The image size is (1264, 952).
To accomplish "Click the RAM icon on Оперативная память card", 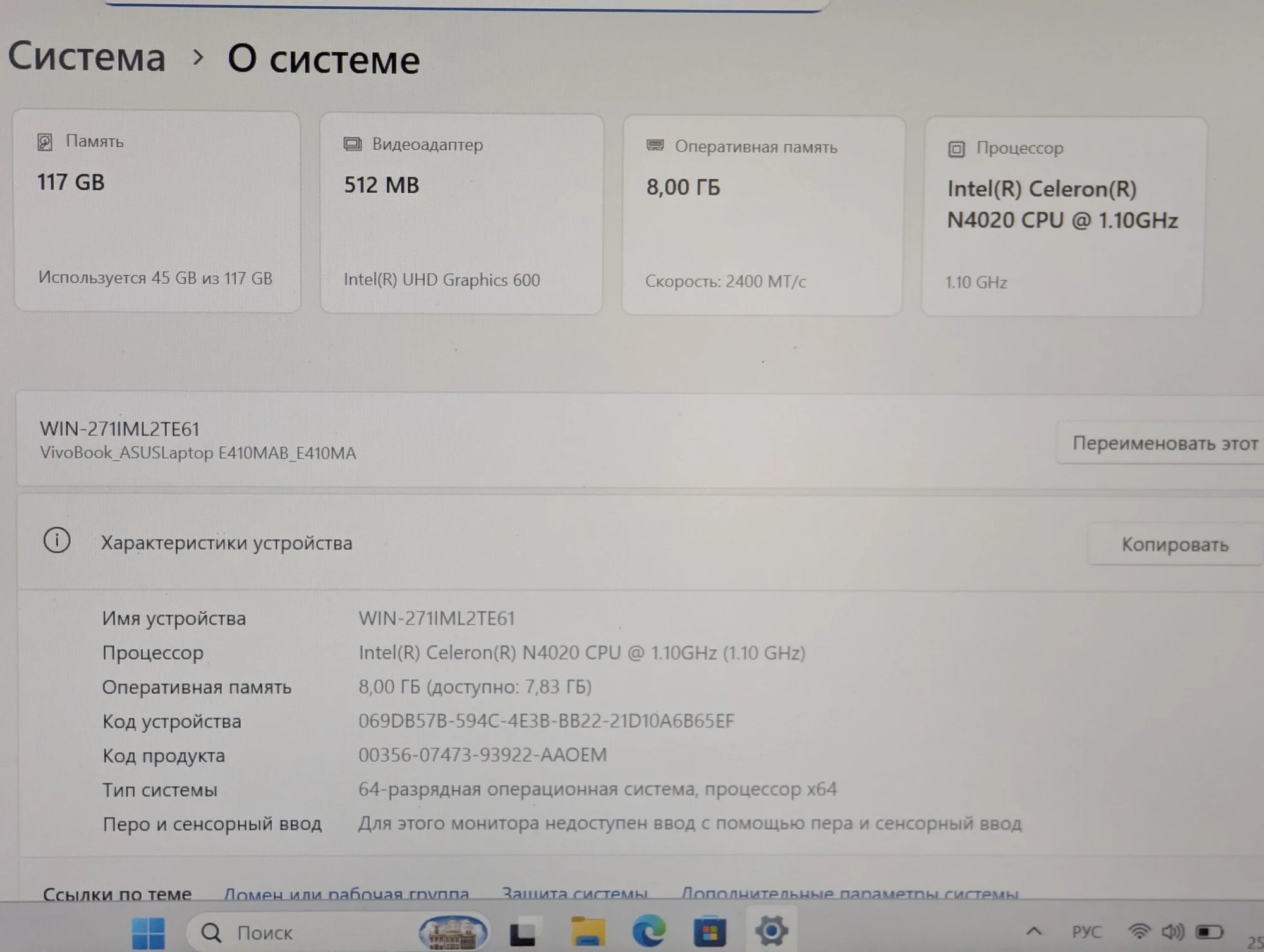I will coord(655,146).
